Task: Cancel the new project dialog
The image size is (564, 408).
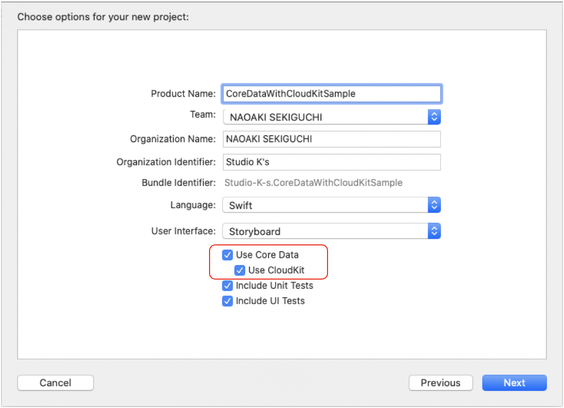Action: click(x=55, y=383)
